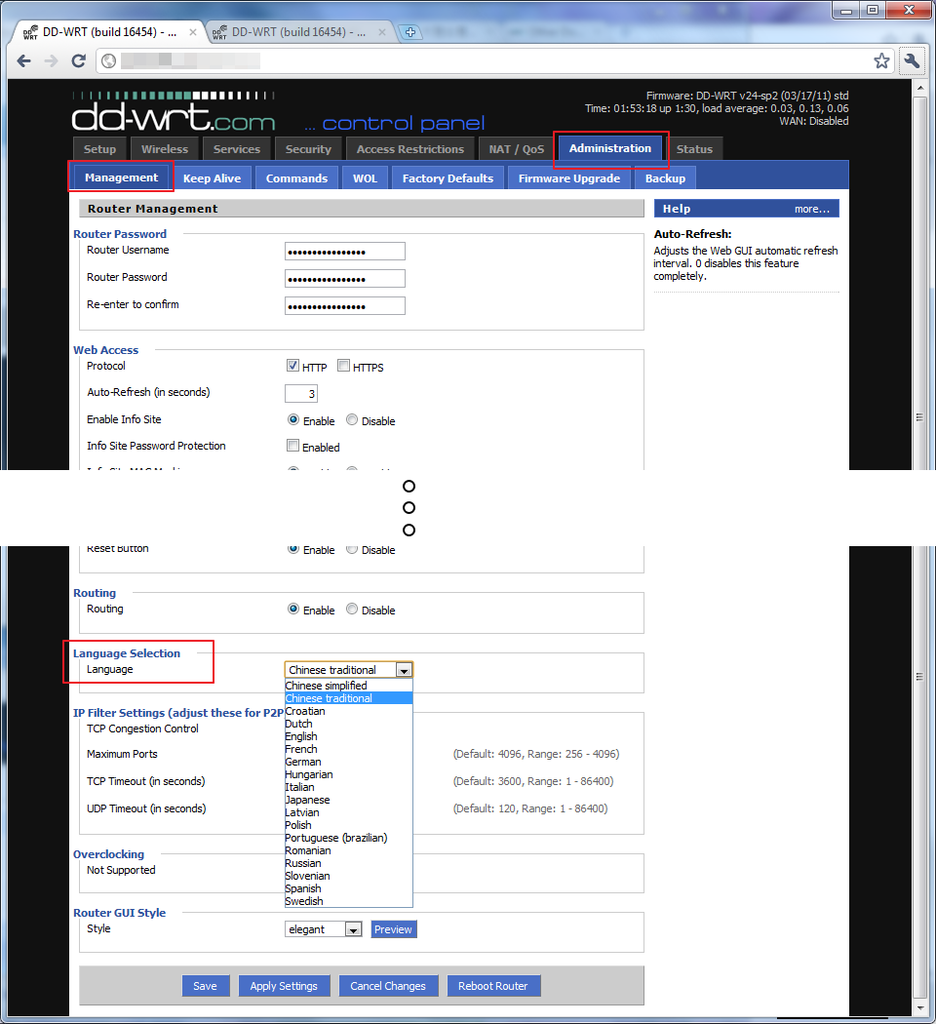Focus the Re-enter to confirm field
This screenshot has width=936, height=1024.
[345, 306]
